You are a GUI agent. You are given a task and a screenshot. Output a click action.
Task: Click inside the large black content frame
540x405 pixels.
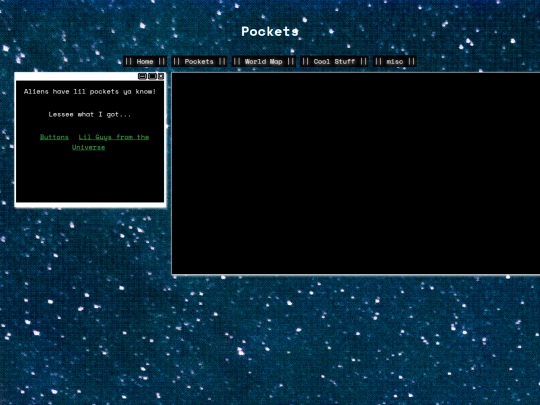(x=356, y=174)
